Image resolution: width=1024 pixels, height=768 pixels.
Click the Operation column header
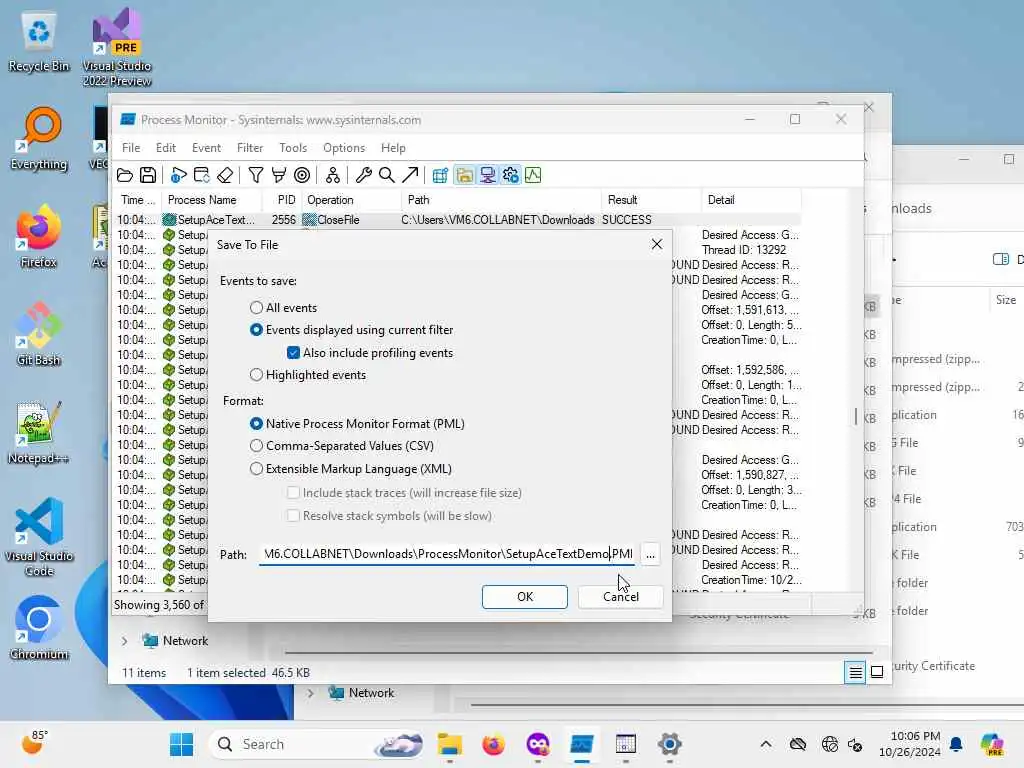[352, 200]
